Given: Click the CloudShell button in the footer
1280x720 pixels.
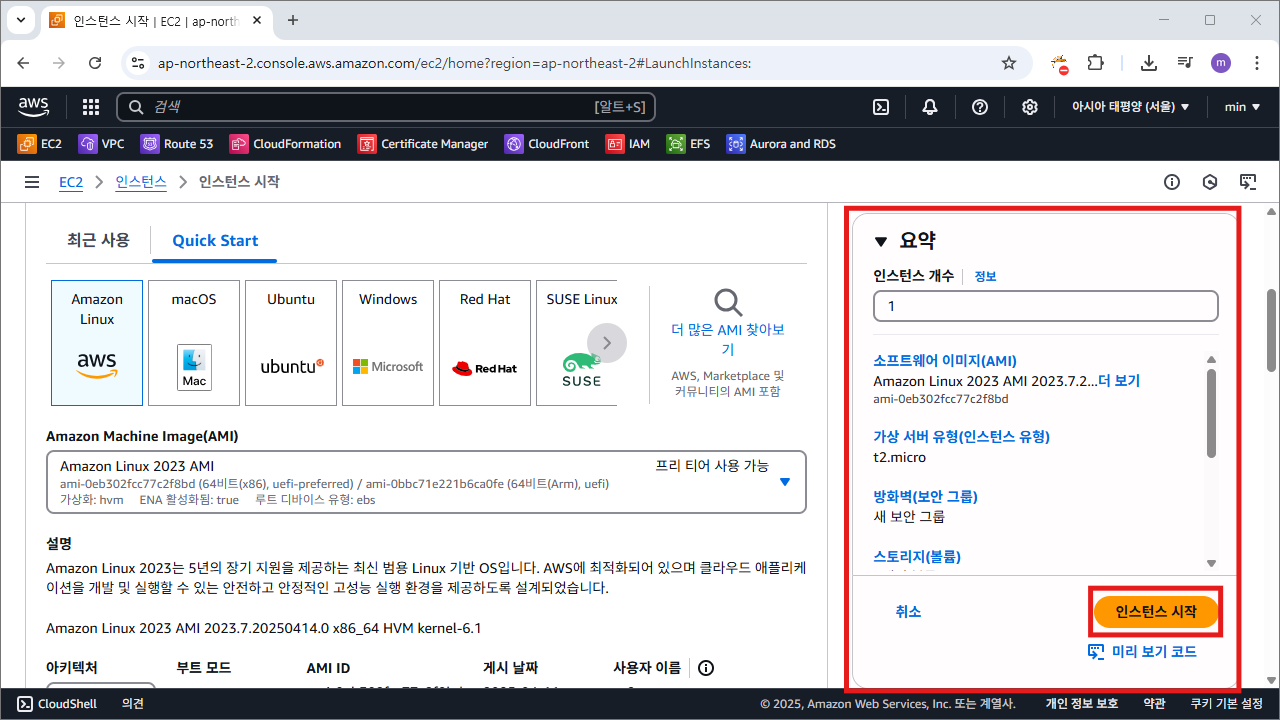Looking at the screenshot, I should (x=58, y=704).
